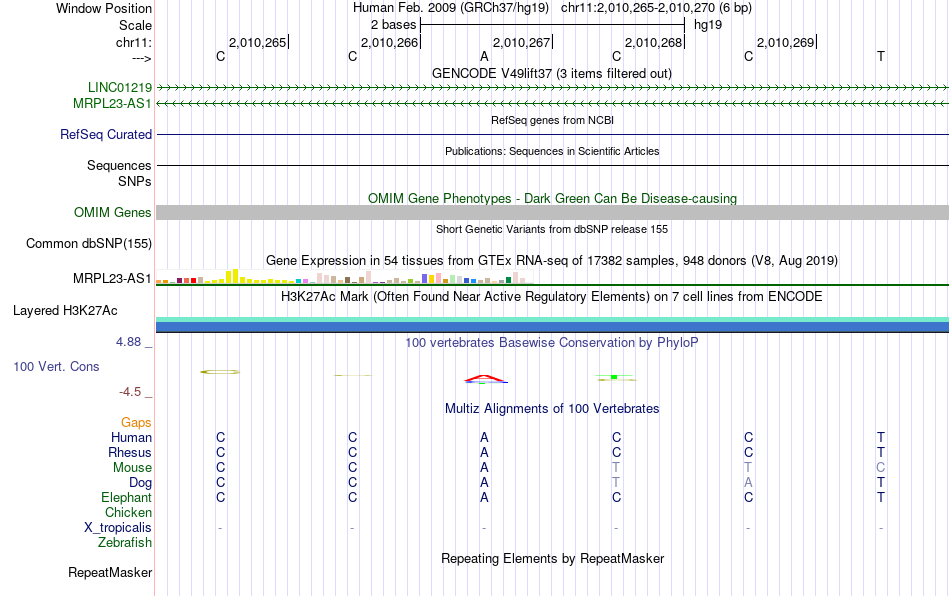Open the RefSeq Curated track label
Screen dimensions: 950x596
(106, 134)
